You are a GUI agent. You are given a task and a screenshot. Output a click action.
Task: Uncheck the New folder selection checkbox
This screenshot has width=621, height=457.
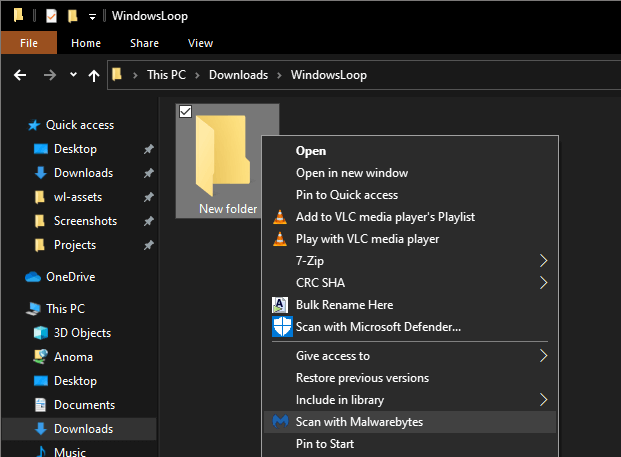(185, 112)
